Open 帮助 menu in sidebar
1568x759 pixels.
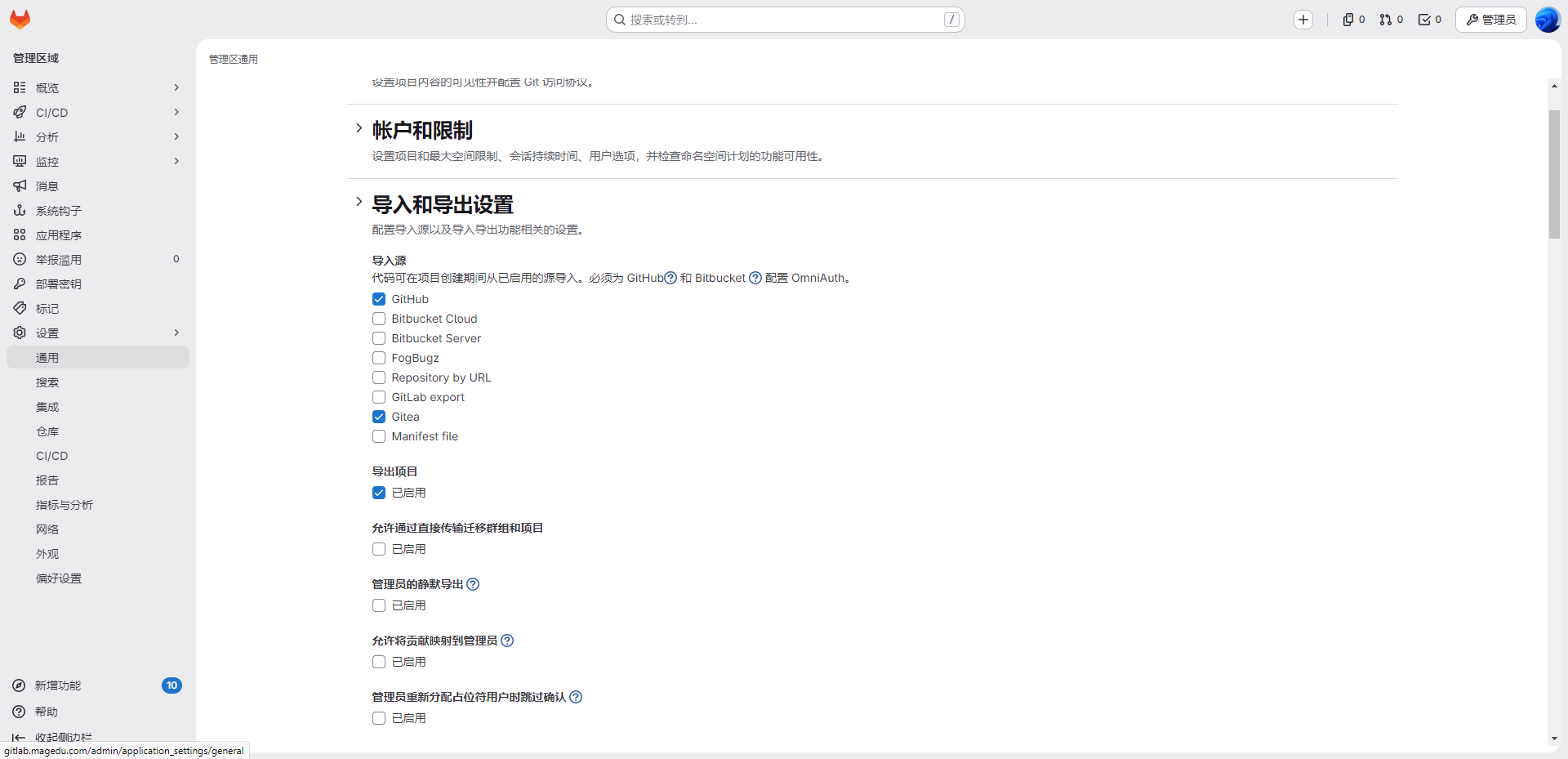coord(98,712)
